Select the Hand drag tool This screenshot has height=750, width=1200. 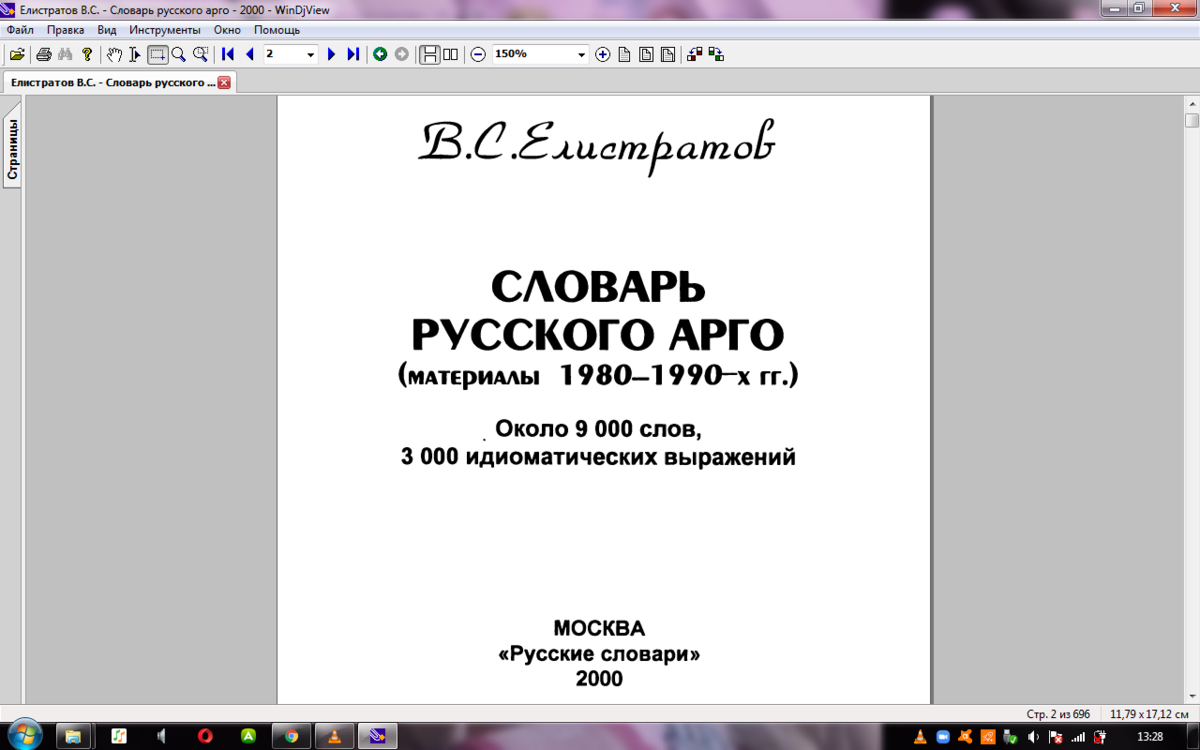tap(114, 54)
